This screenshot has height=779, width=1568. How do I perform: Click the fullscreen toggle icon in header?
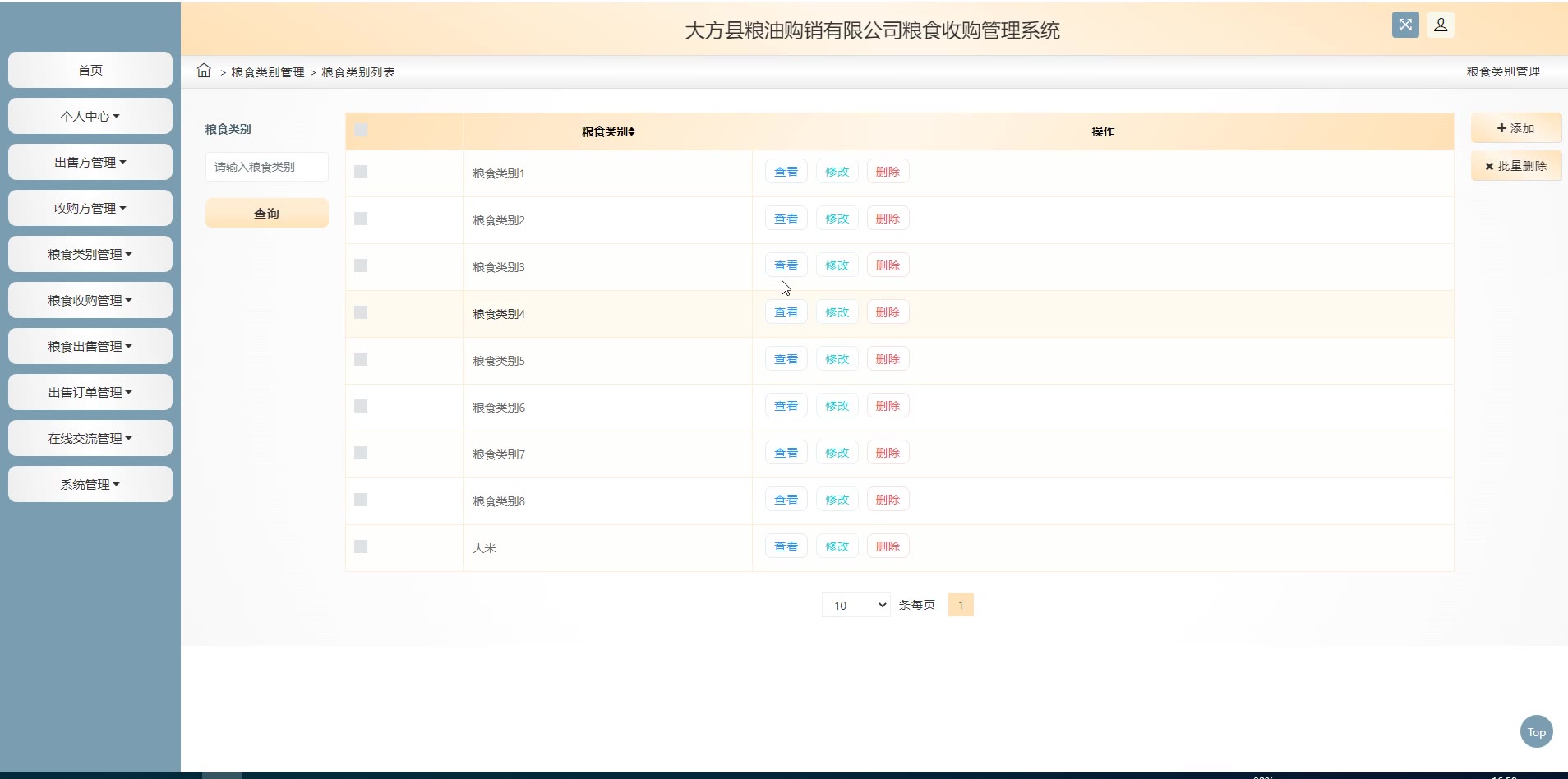[1405, 25]
